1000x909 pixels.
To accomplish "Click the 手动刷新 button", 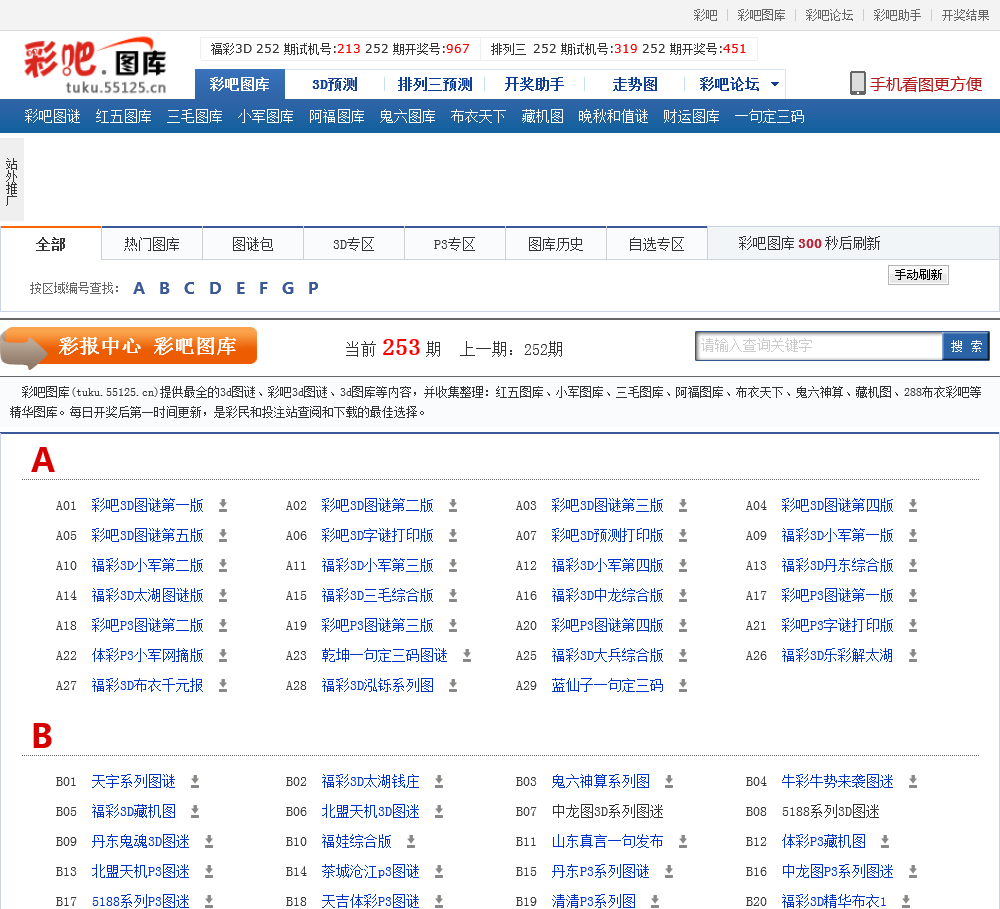I will pyautogui.click(x=918, y=275).
